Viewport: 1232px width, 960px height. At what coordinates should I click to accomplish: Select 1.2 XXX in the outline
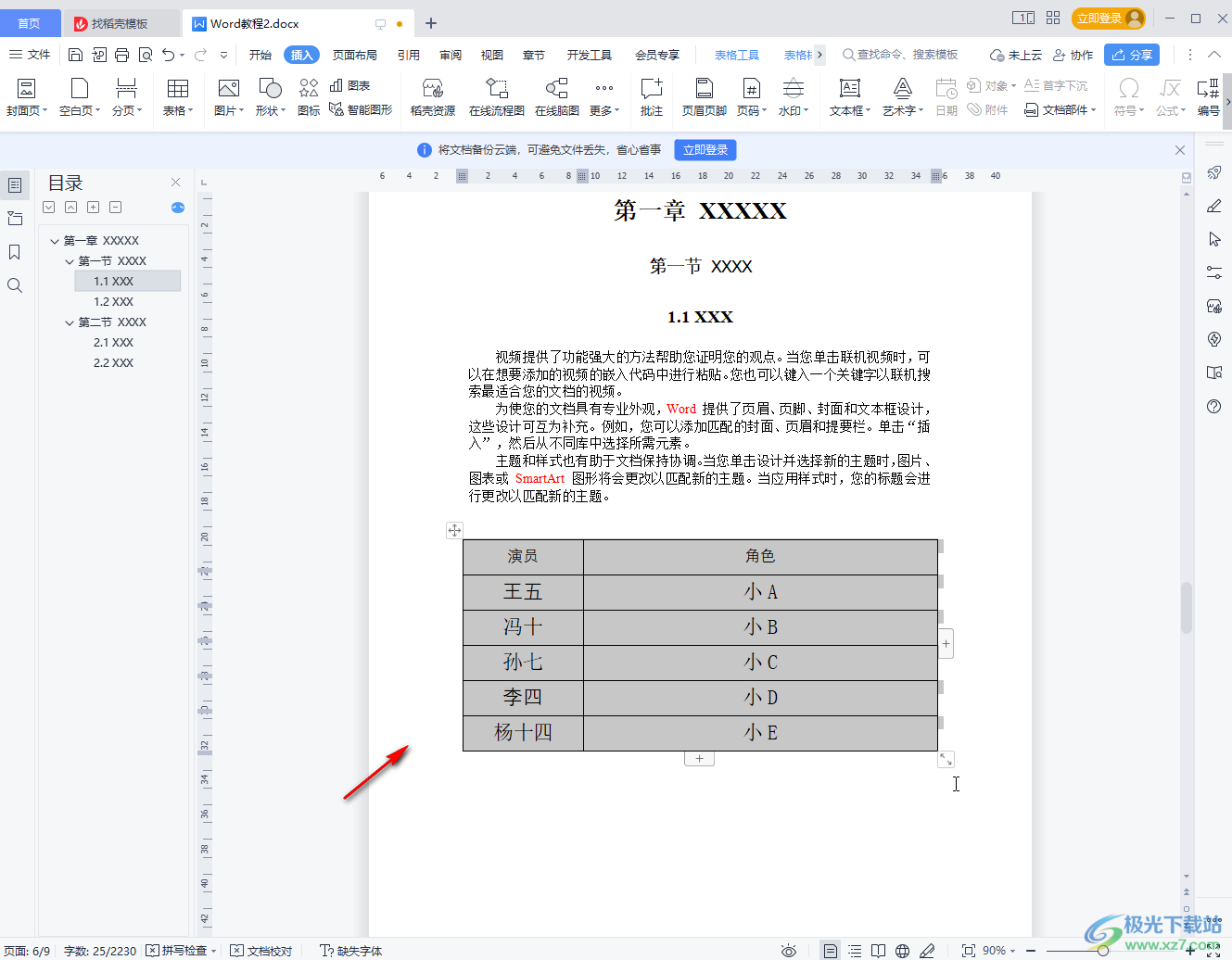pos(113,302)
